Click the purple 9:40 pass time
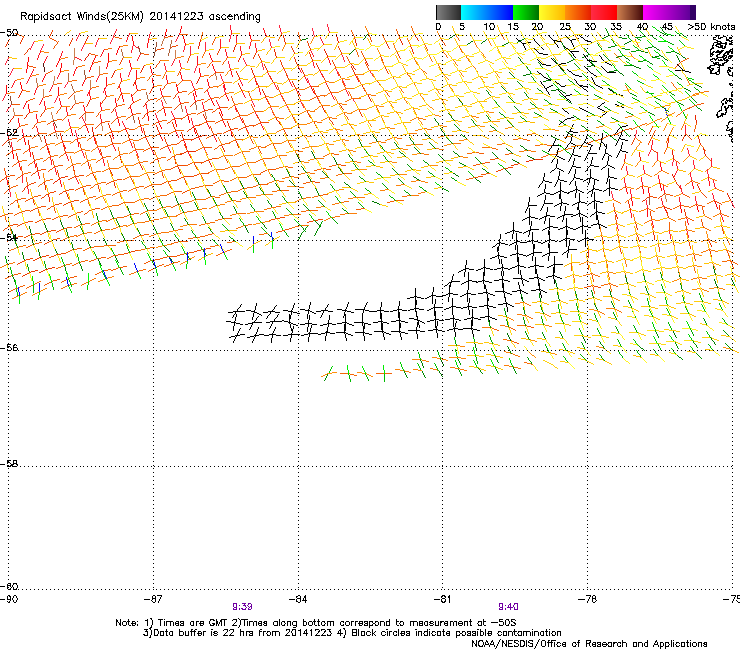 pyautogui.click(x=508, y=607)
